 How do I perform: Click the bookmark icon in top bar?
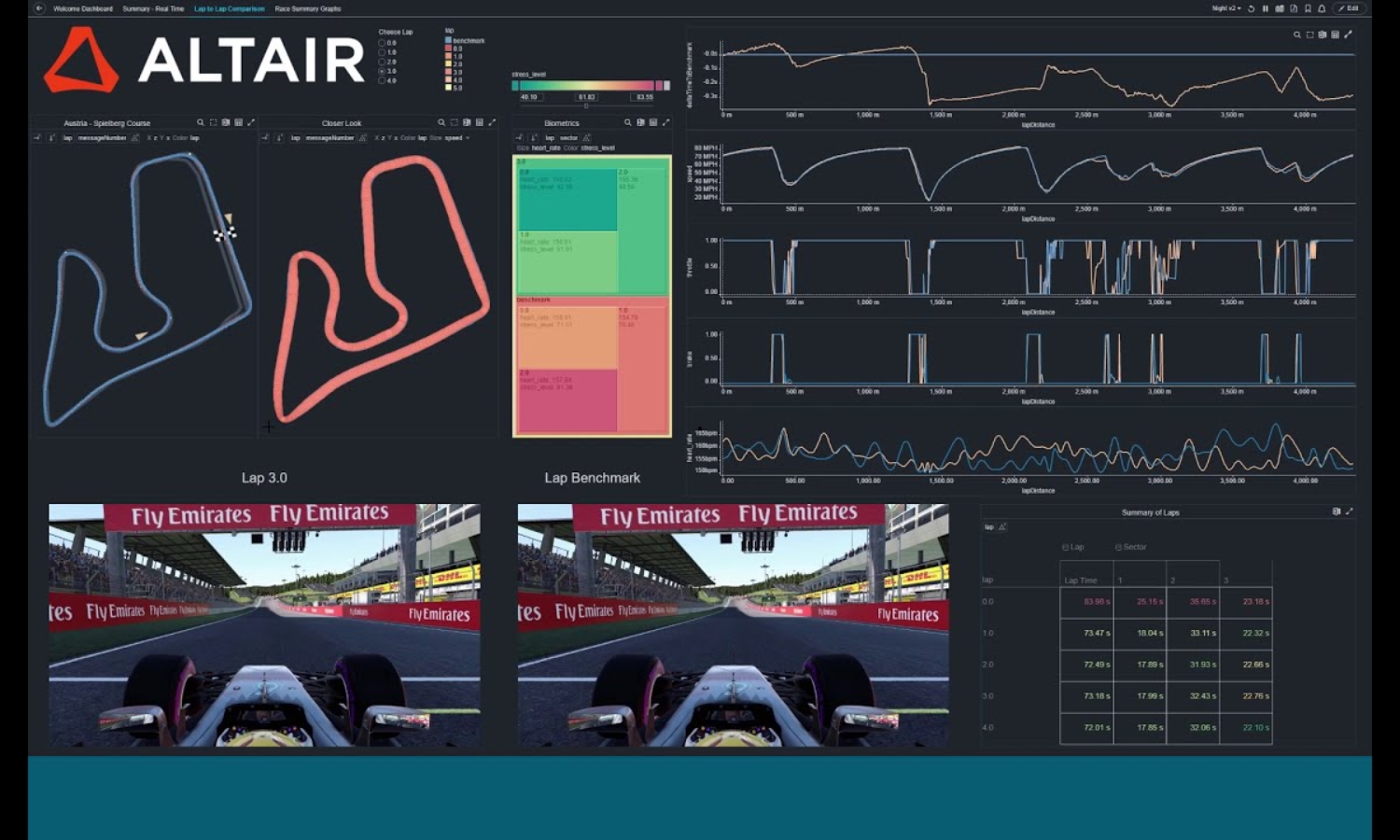(1308, 8)
